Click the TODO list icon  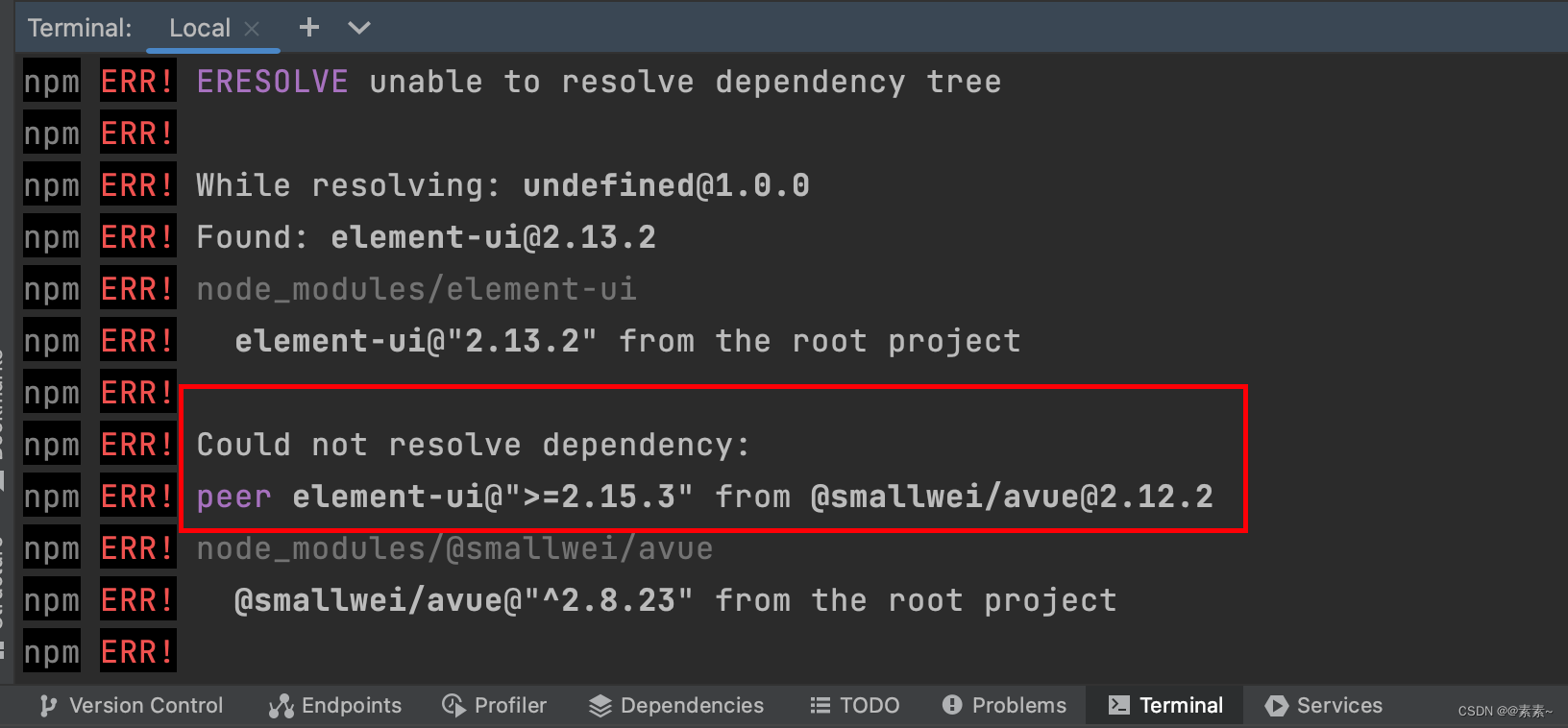tap(821, 706)
